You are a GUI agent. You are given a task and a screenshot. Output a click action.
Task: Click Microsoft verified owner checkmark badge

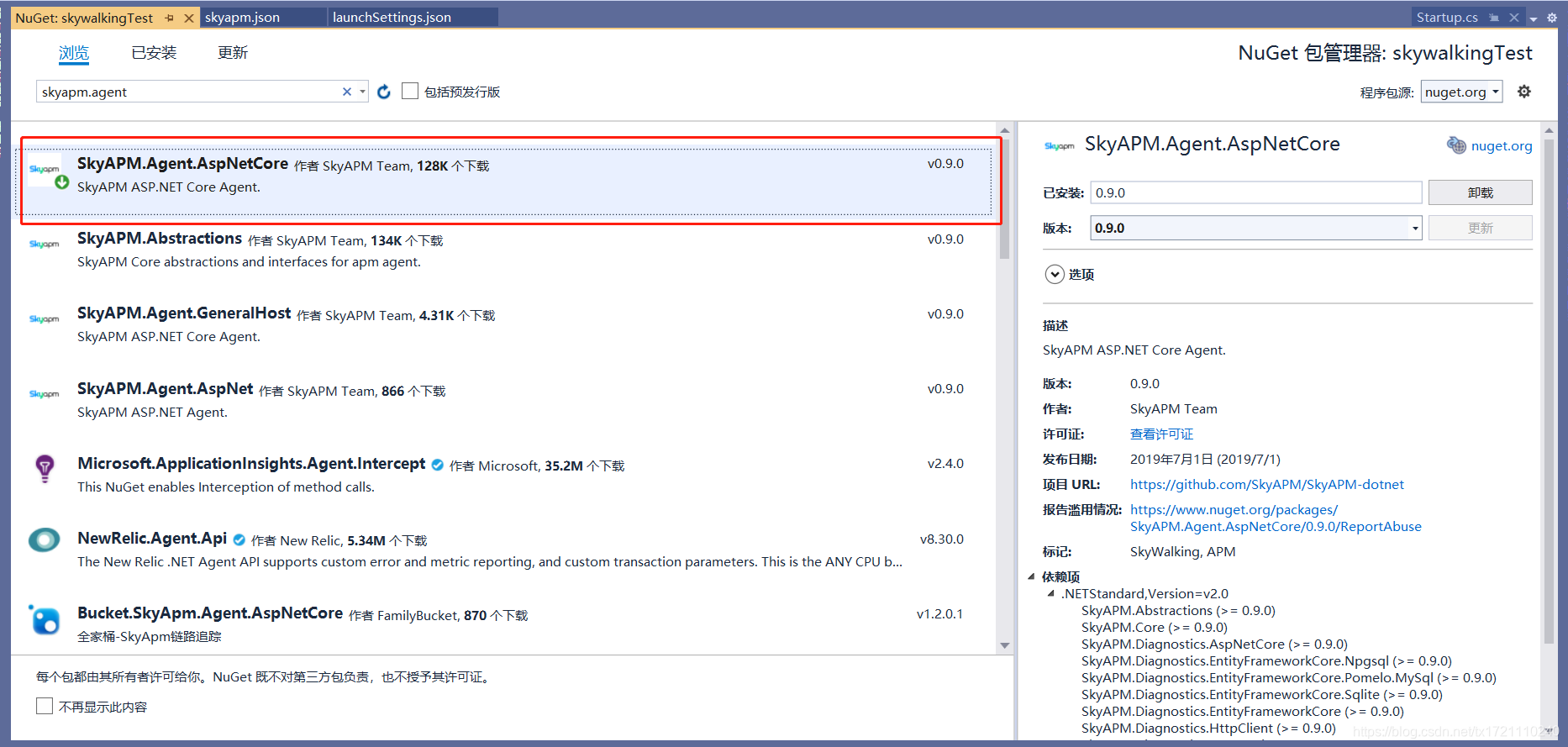click(x=438, y=465)
